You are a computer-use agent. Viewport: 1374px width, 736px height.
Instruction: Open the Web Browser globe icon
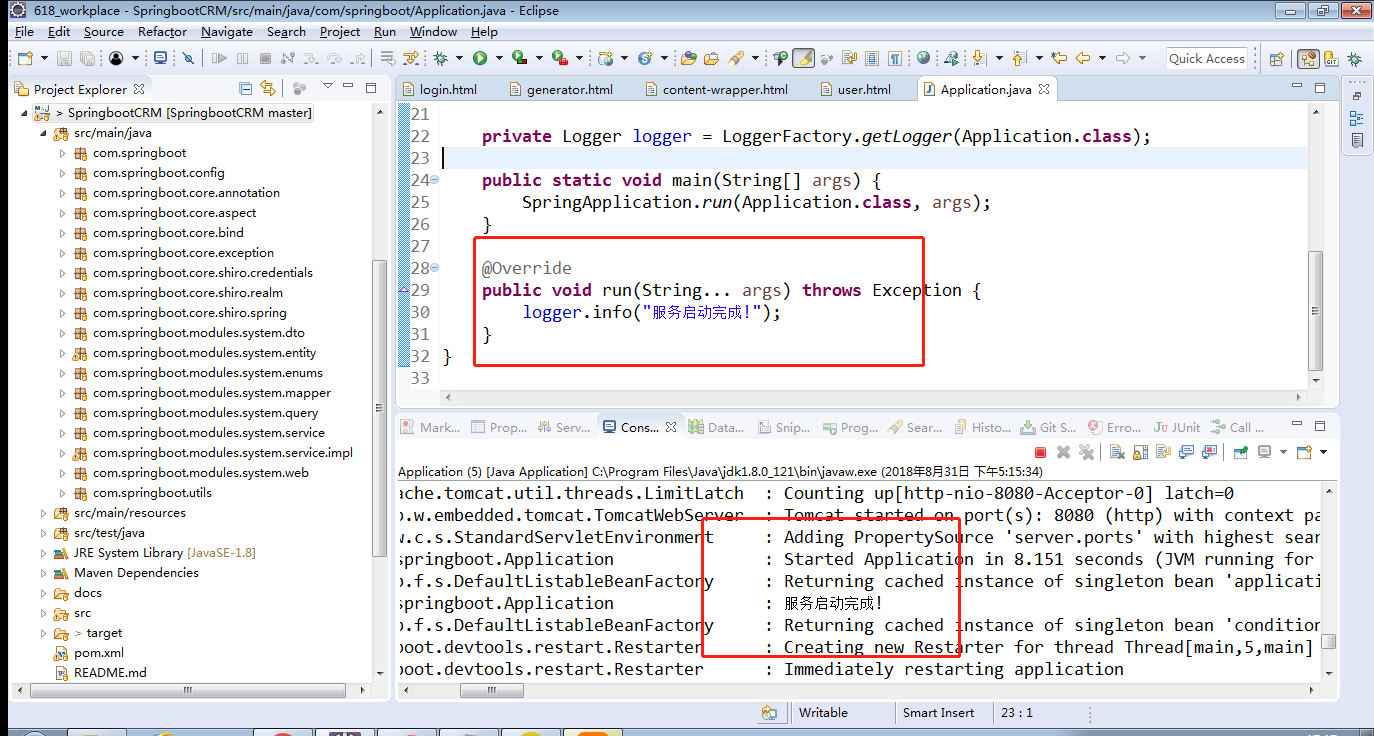tap(923, 58)
